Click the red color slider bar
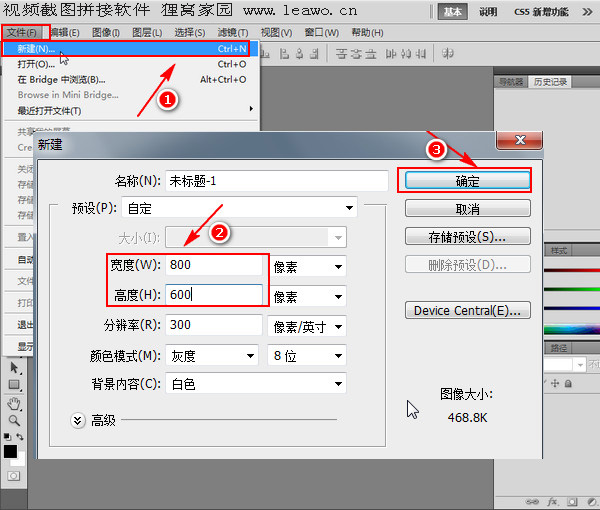Image resolution: width=600 pixels, height=510 pixels. (x=572, y=270)
